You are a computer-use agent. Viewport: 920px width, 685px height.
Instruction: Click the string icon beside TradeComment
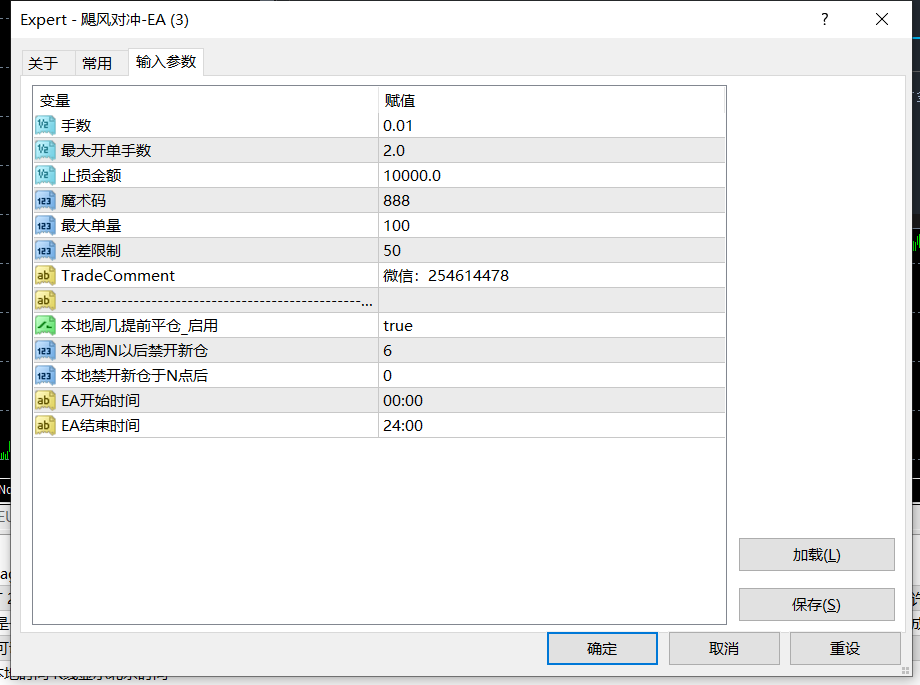coord(45,275)
